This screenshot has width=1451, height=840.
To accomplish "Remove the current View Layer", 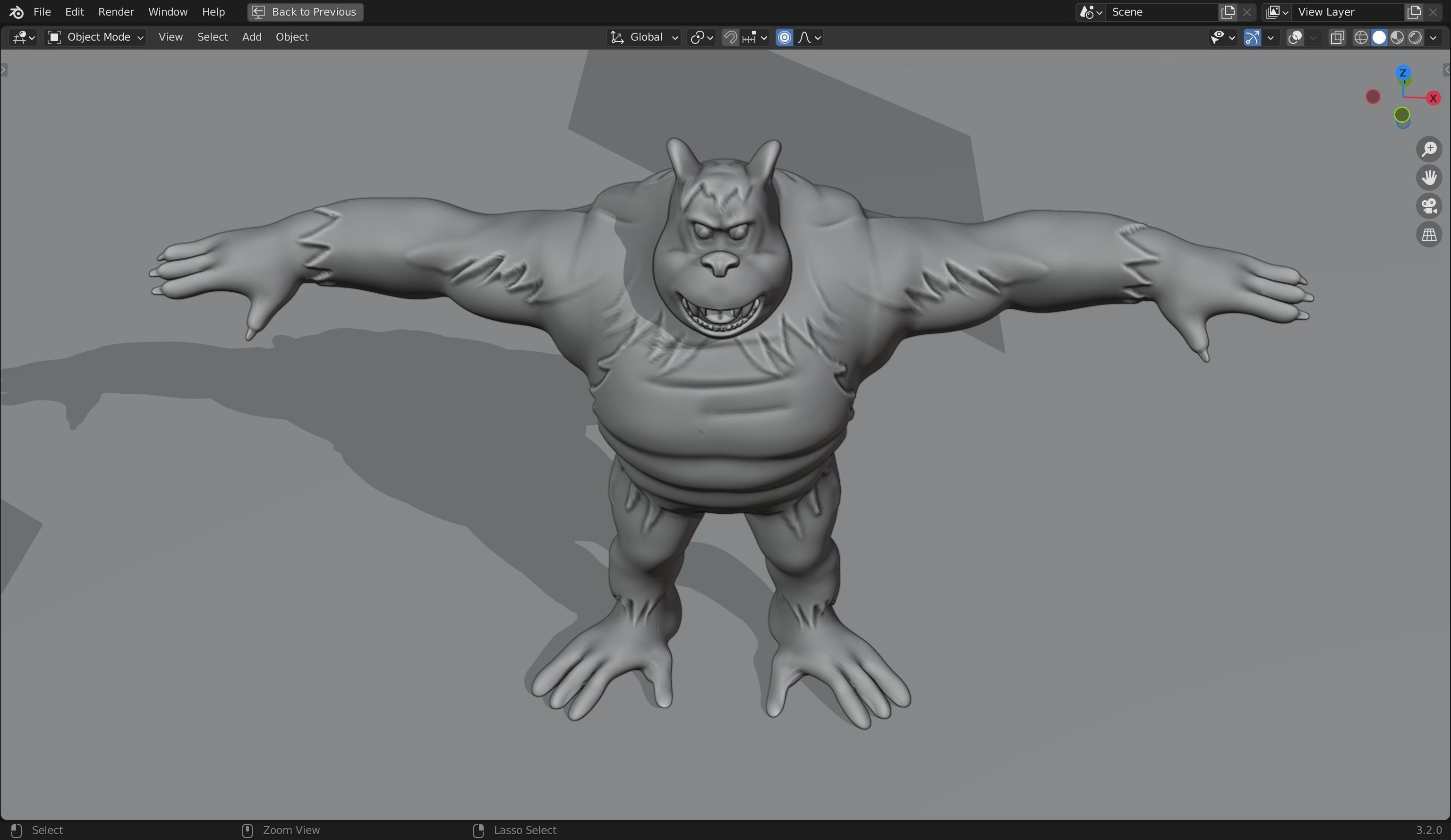I will click(x=1433, y=11).
